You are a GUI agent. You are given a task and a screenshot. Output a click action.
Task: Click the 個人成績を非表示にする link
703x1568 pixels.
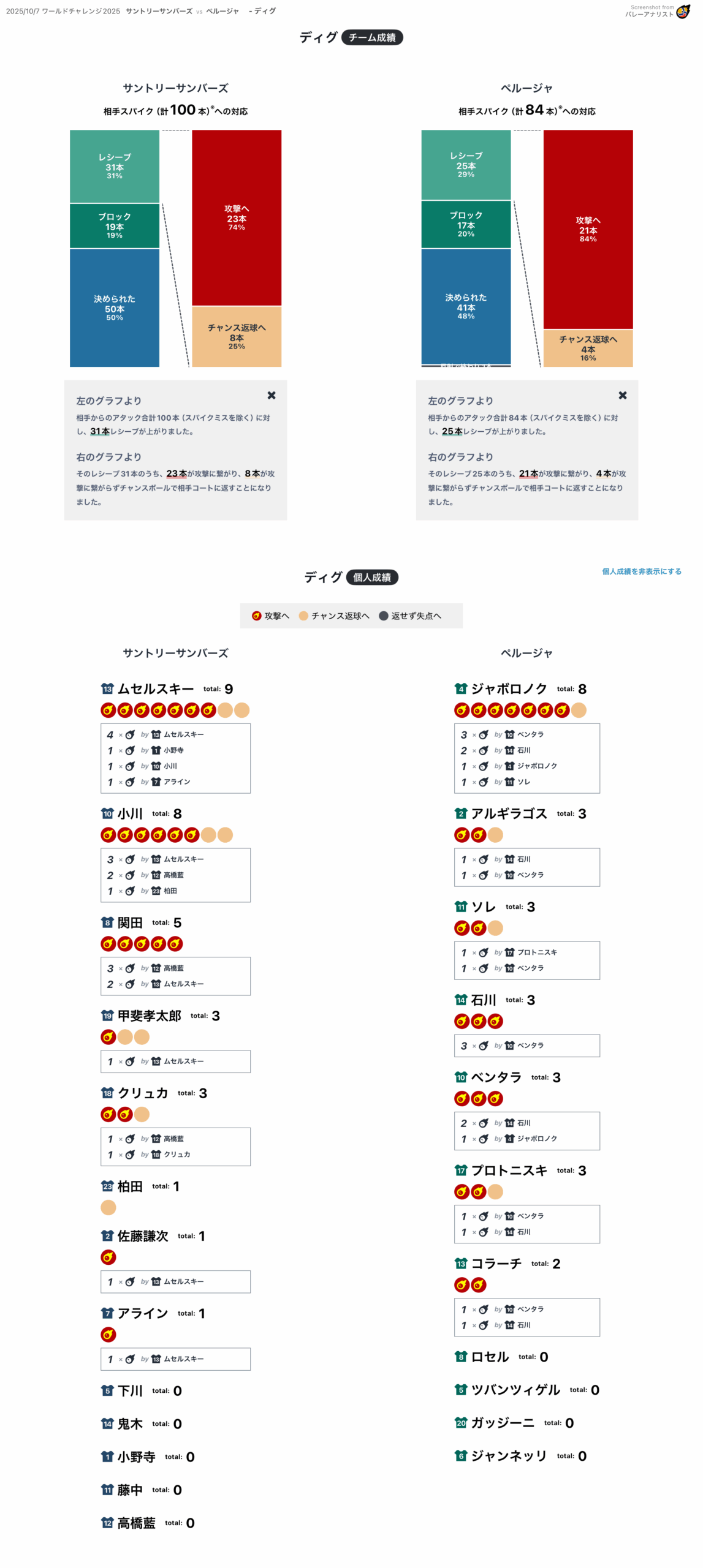641,571
